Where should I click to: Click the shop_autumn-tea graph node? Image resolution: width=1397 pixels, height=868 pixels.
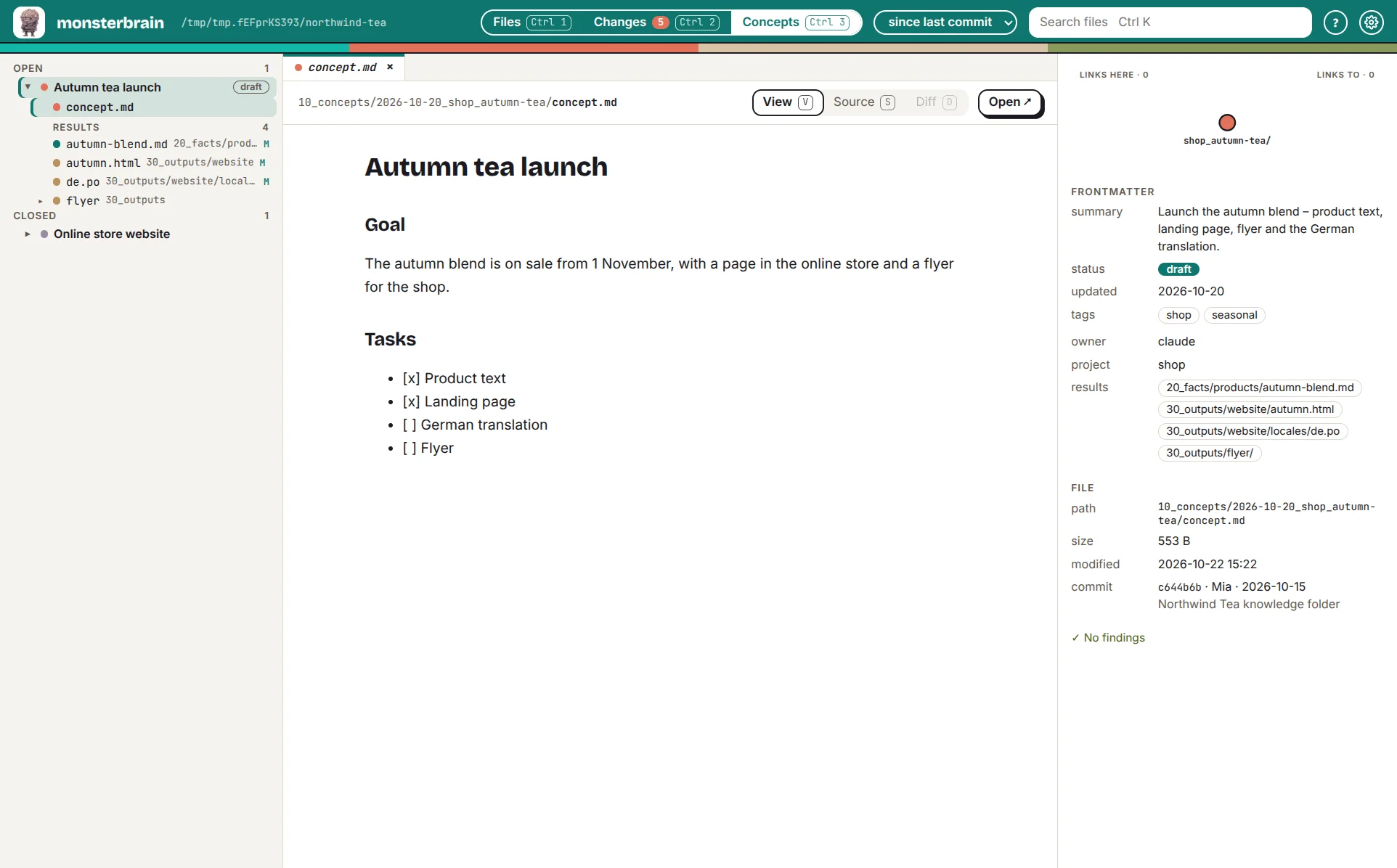point(1227,122)
